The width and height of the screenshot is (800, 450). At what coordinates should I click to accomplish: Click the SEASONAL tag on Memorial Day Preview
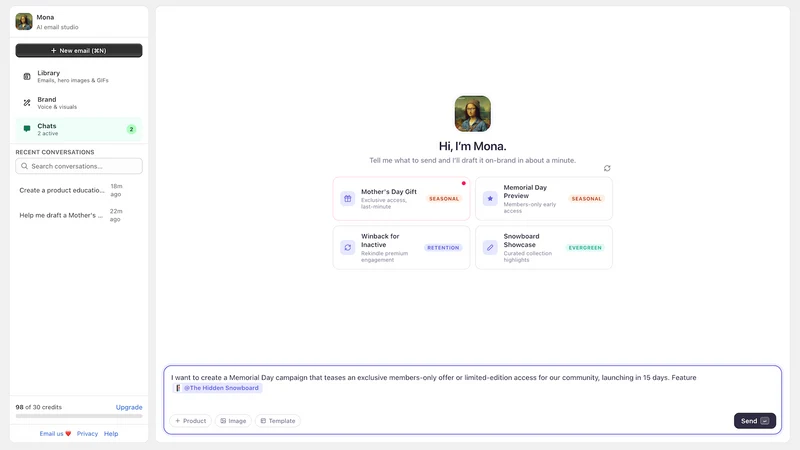pyautogui.click(x=586, y=198)
